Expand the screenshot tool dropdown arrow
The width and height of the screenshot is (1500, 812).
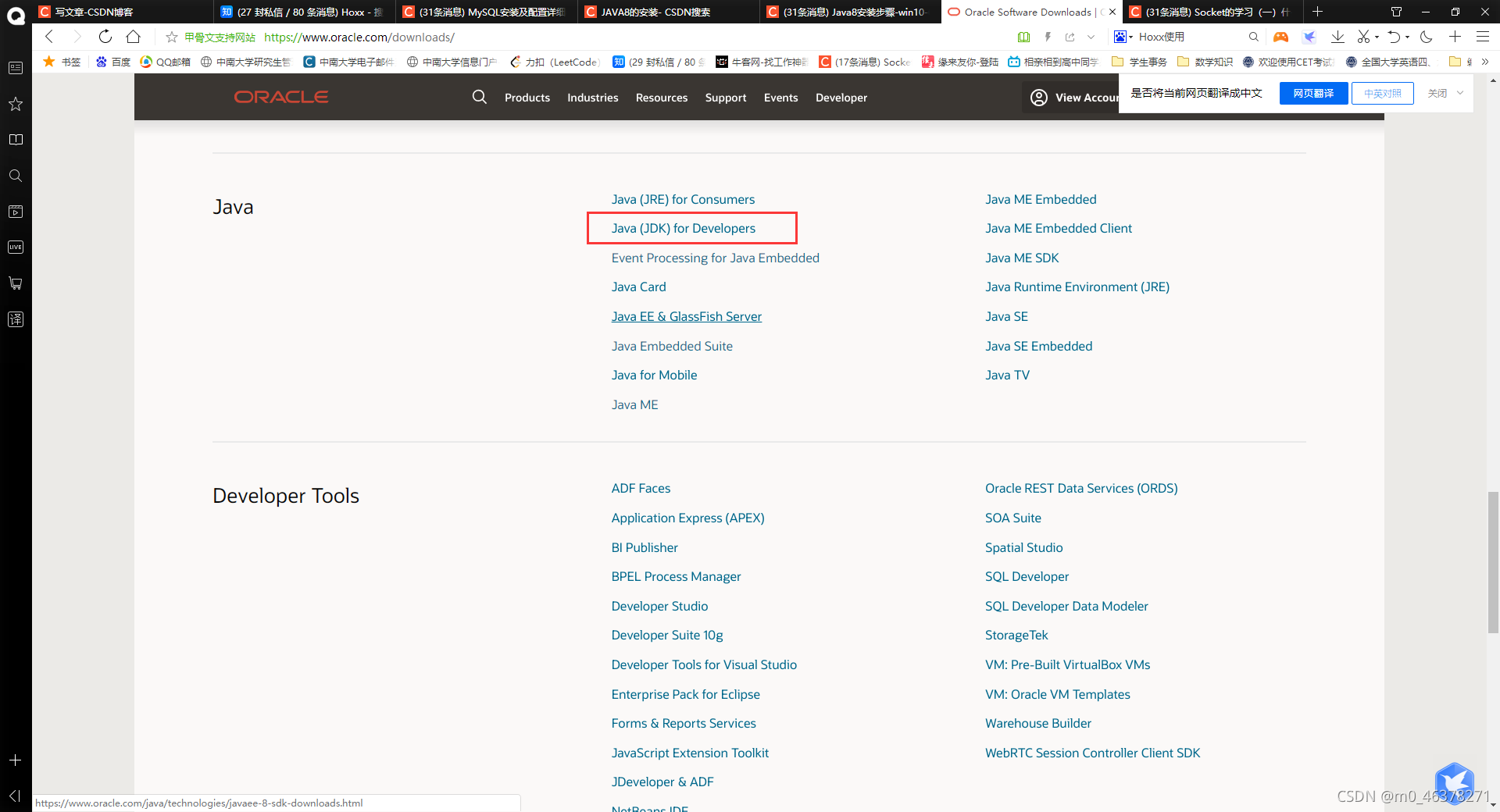click(x=1377, y=37)
